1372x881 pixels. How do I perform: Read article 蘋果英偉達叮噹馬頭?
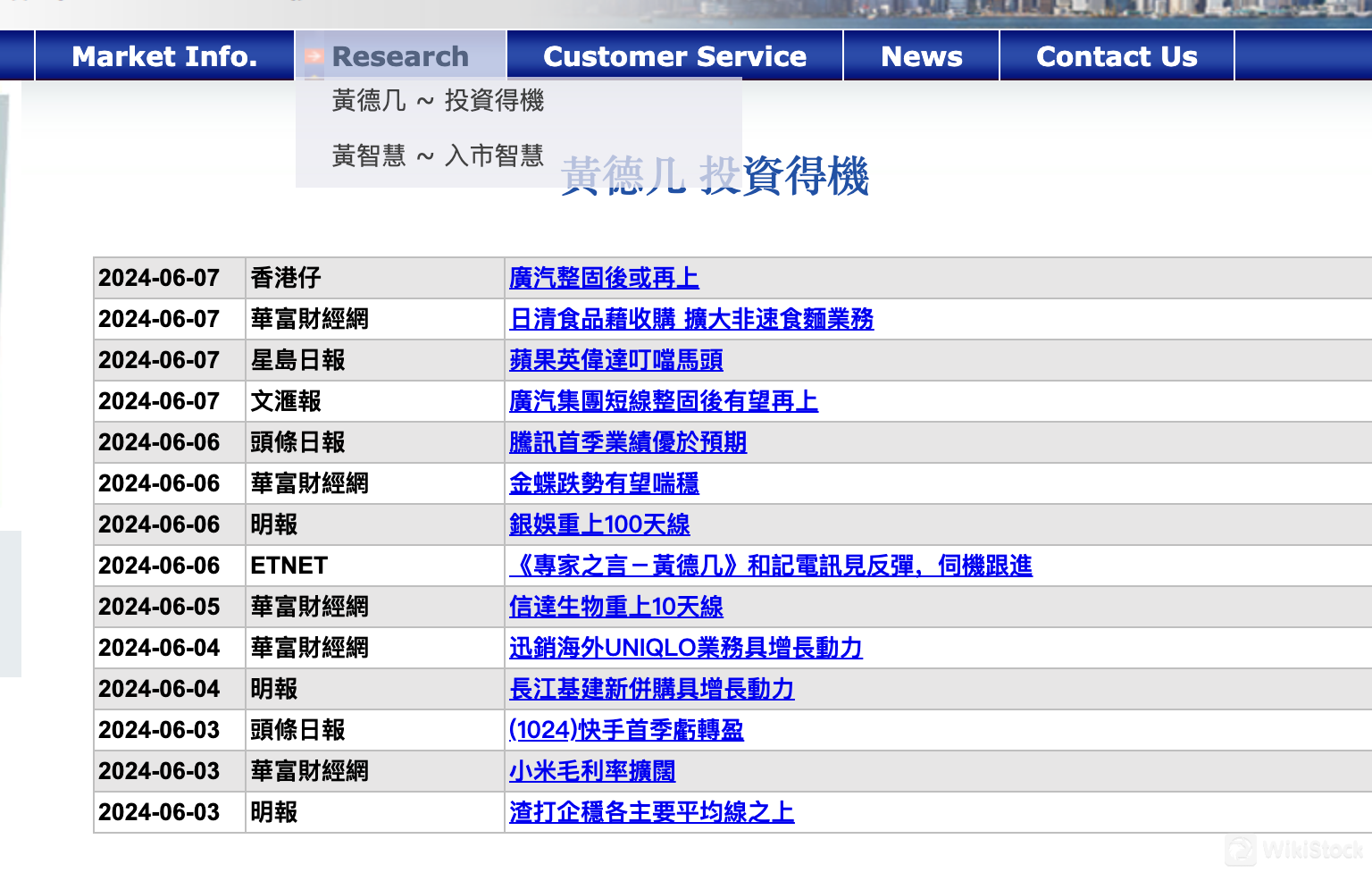(x=615, y=360)
